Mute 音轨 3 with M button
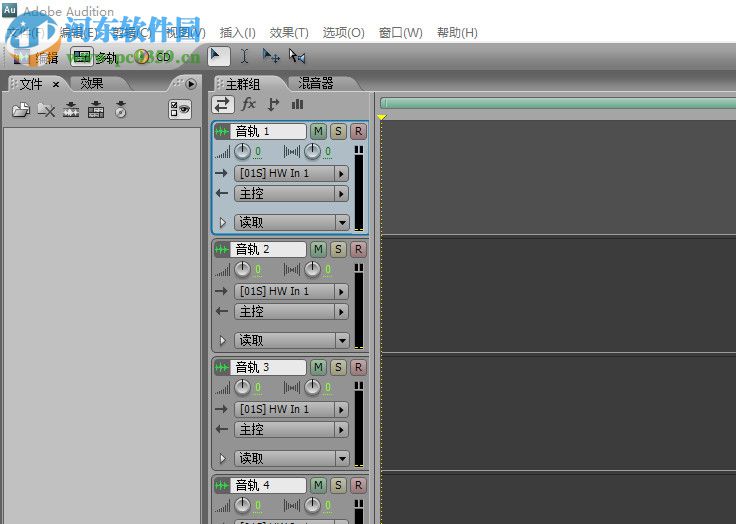736x524 pixels. [318, 368]
